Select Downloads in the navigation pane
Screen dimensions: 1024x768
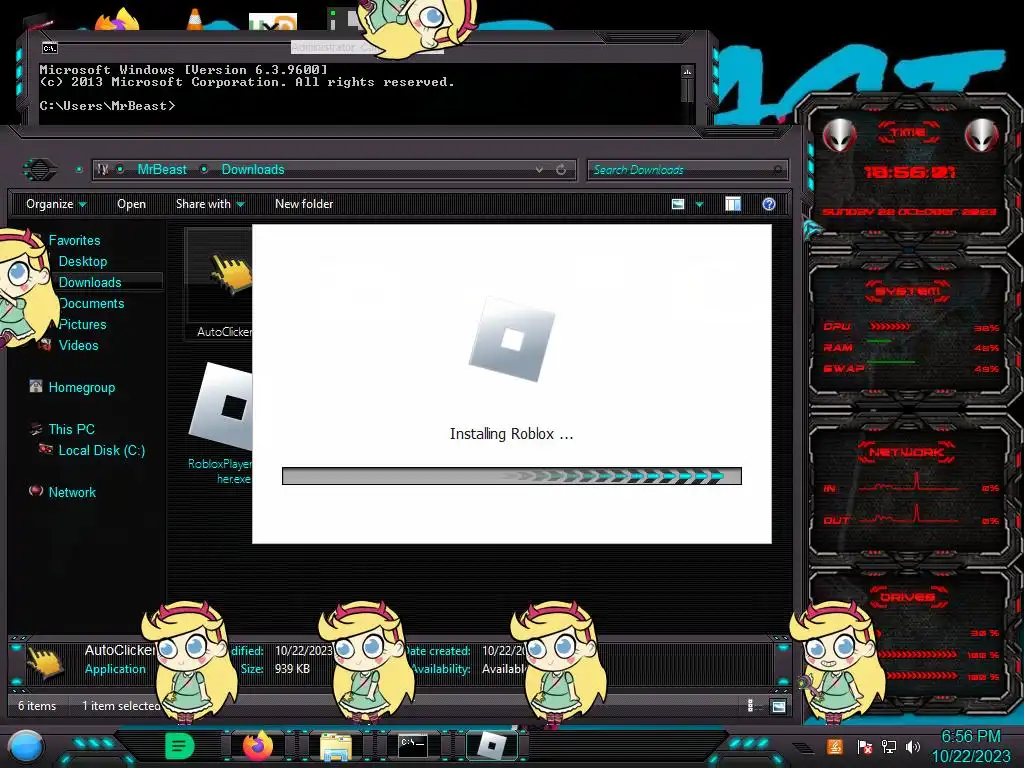[x=90, y=282]
